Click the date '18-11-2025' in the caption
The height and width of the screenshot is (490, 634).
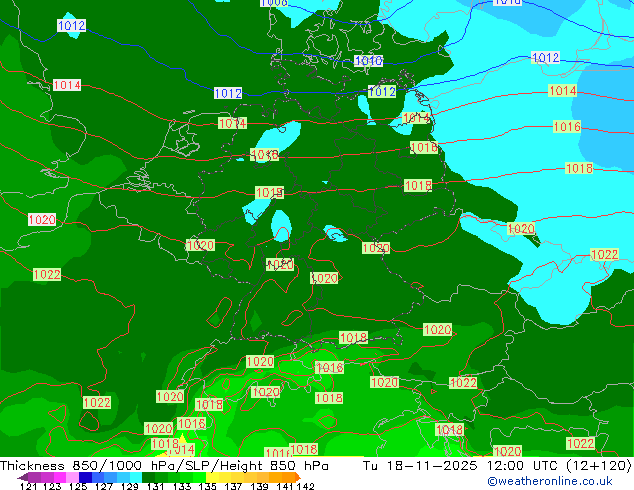tap(432, 466)
